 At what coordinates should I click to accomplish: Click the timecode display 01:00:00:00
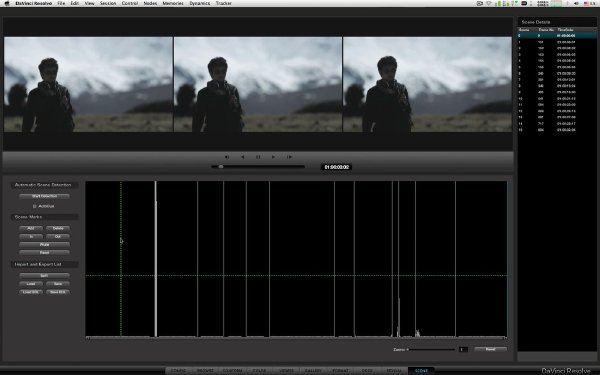(336, 167)
